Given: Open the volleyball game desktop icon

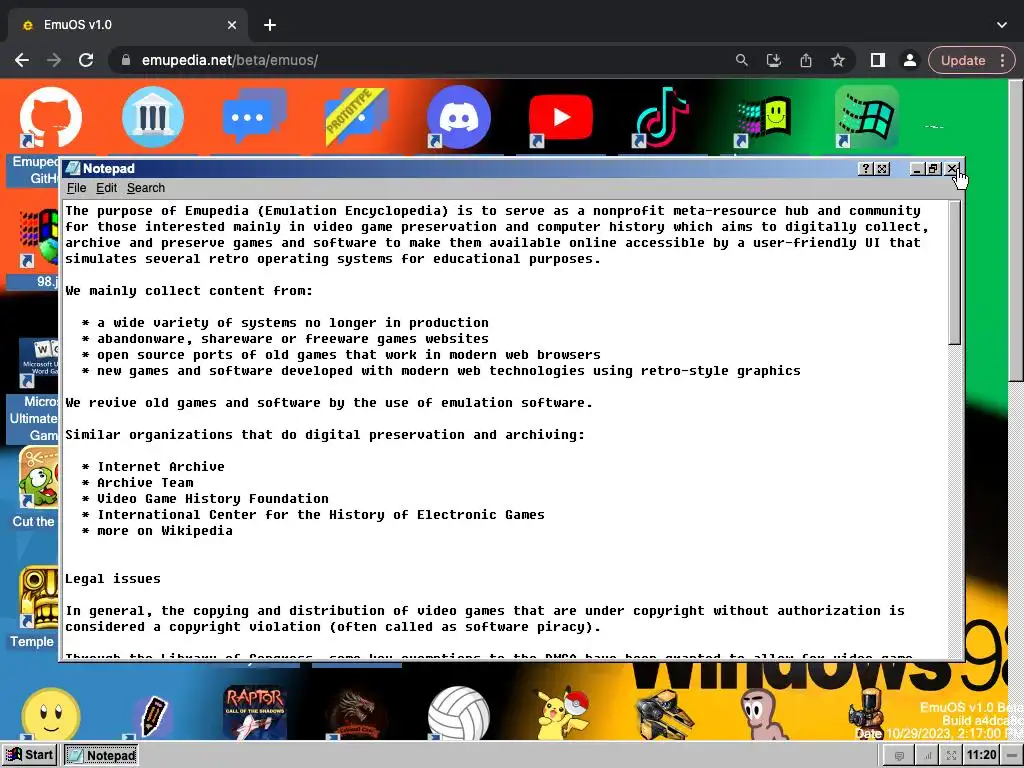Looking at the screenshot, I should click(x=458, y=713).
